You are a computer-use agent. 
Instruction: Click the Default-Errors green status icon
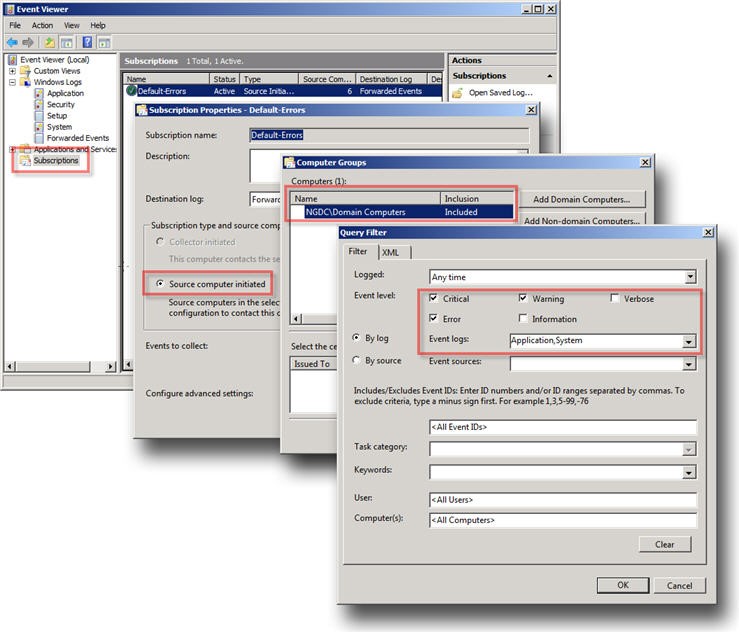click(131, 91)
